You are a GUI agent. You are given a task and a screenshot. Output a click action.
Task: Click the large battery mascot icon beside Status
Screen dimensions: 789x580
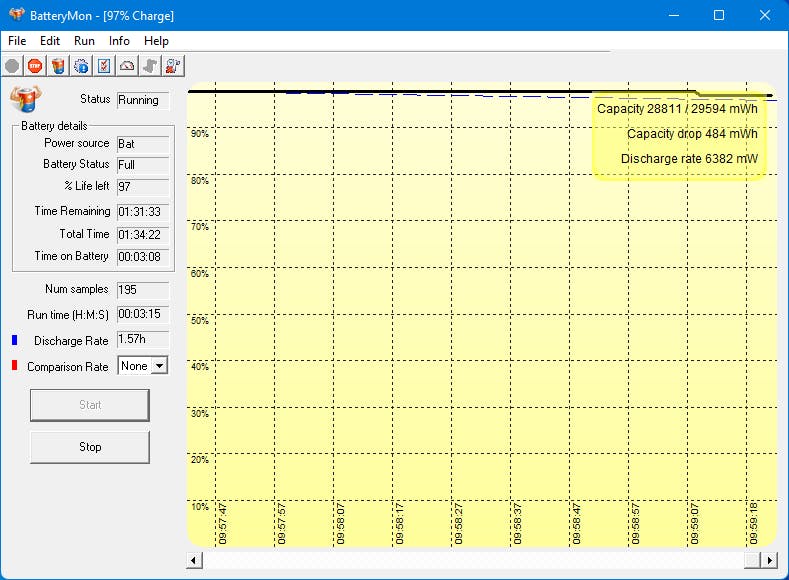26,99
